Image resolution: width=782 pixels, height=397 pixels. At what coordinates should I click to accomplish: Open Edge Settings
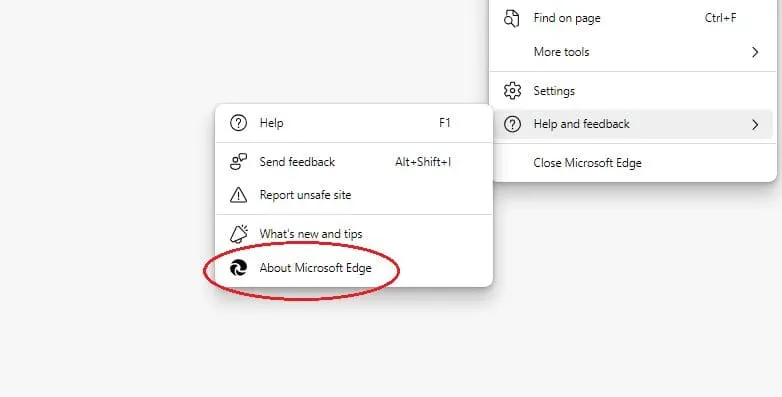(633, 91)
